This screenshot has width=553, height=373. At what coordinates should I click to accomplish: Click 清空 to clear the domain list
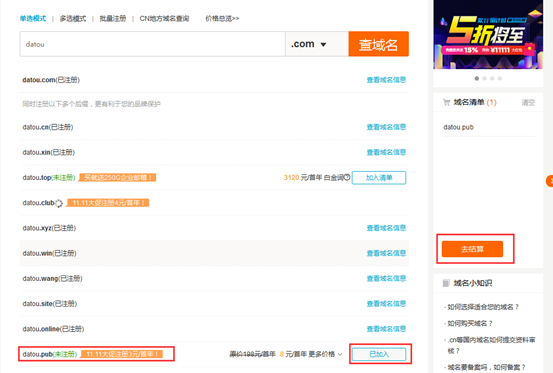(528, 103)
